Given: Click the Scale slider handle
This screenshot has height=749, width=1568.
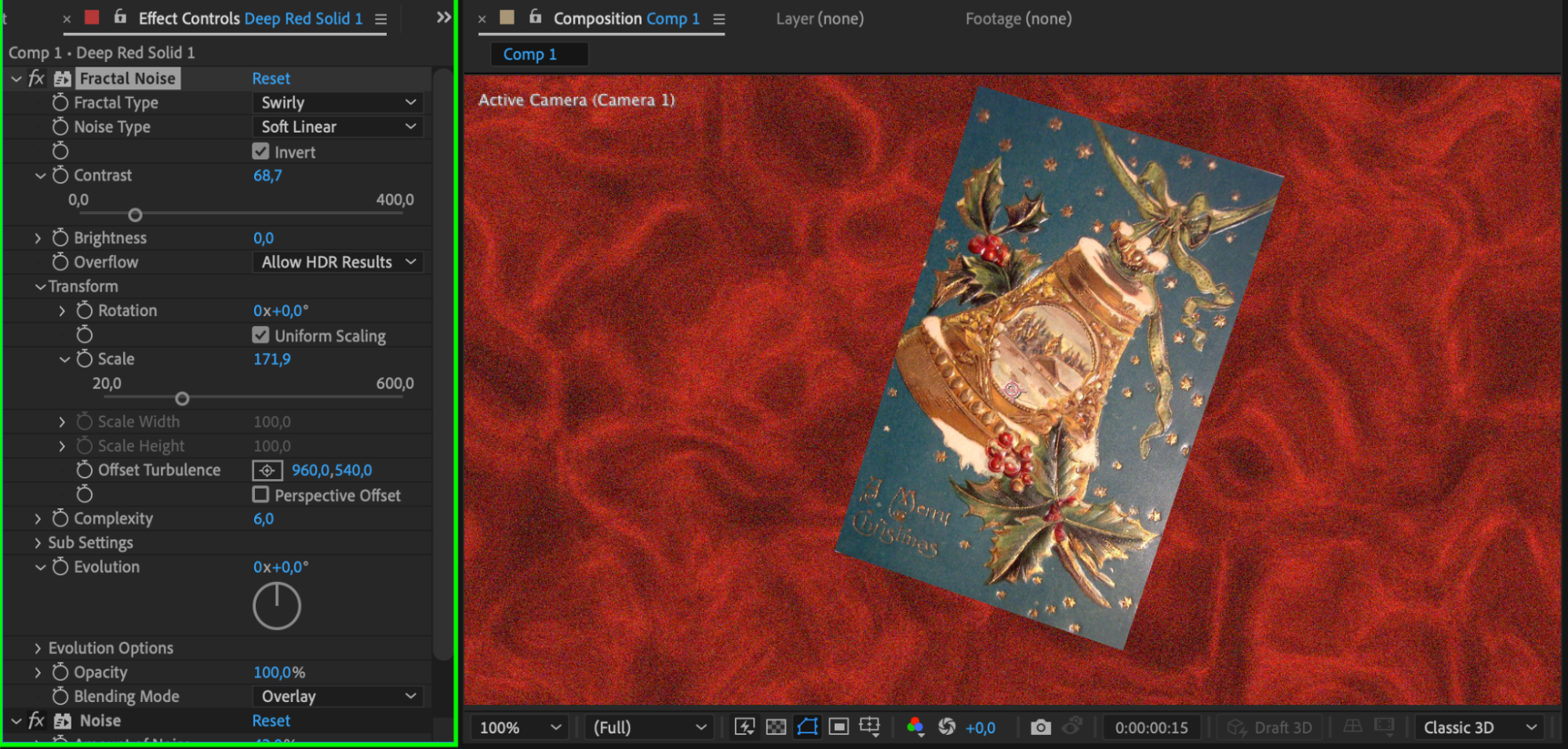Looking at the screenshot, I should 182,398.
